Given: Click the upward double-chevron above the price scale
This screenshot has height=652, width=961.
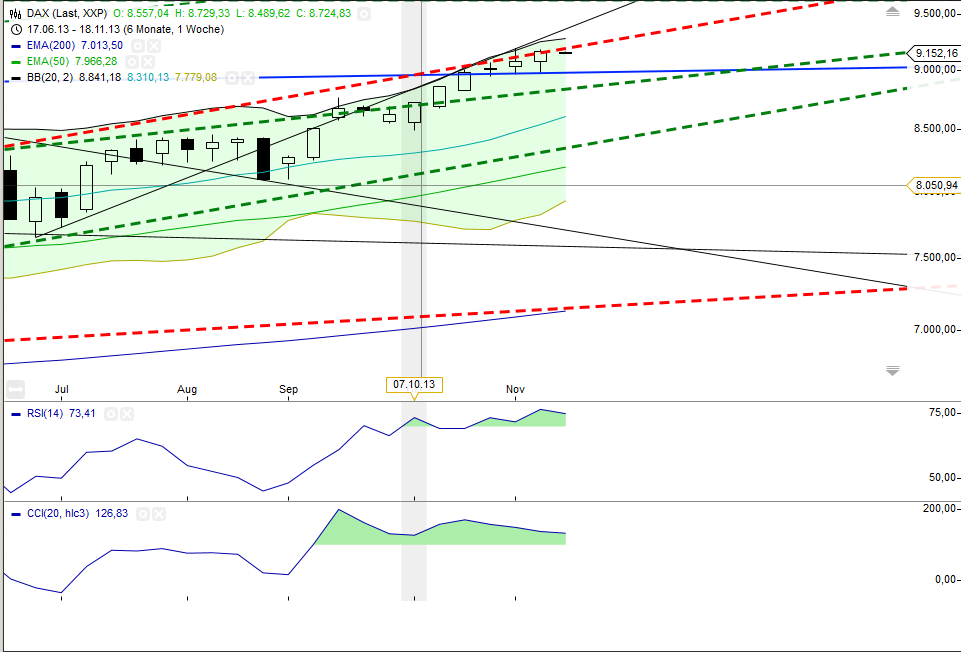Looking at the screenshot, I should pyautogui.click(x=890, y=14).
